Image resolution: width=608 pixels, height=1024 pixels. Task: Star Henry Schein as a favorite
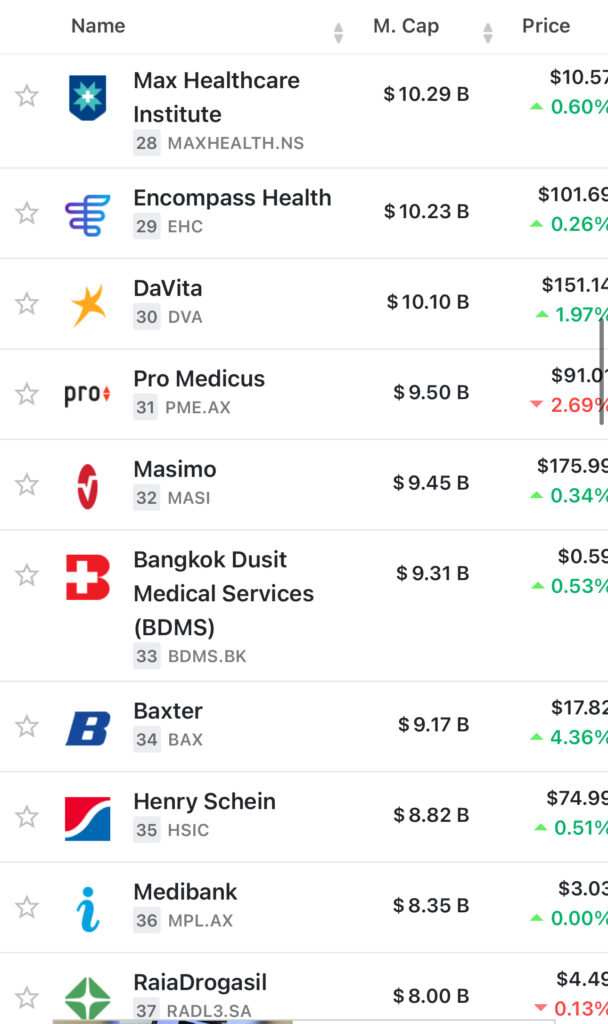[27, 817]
